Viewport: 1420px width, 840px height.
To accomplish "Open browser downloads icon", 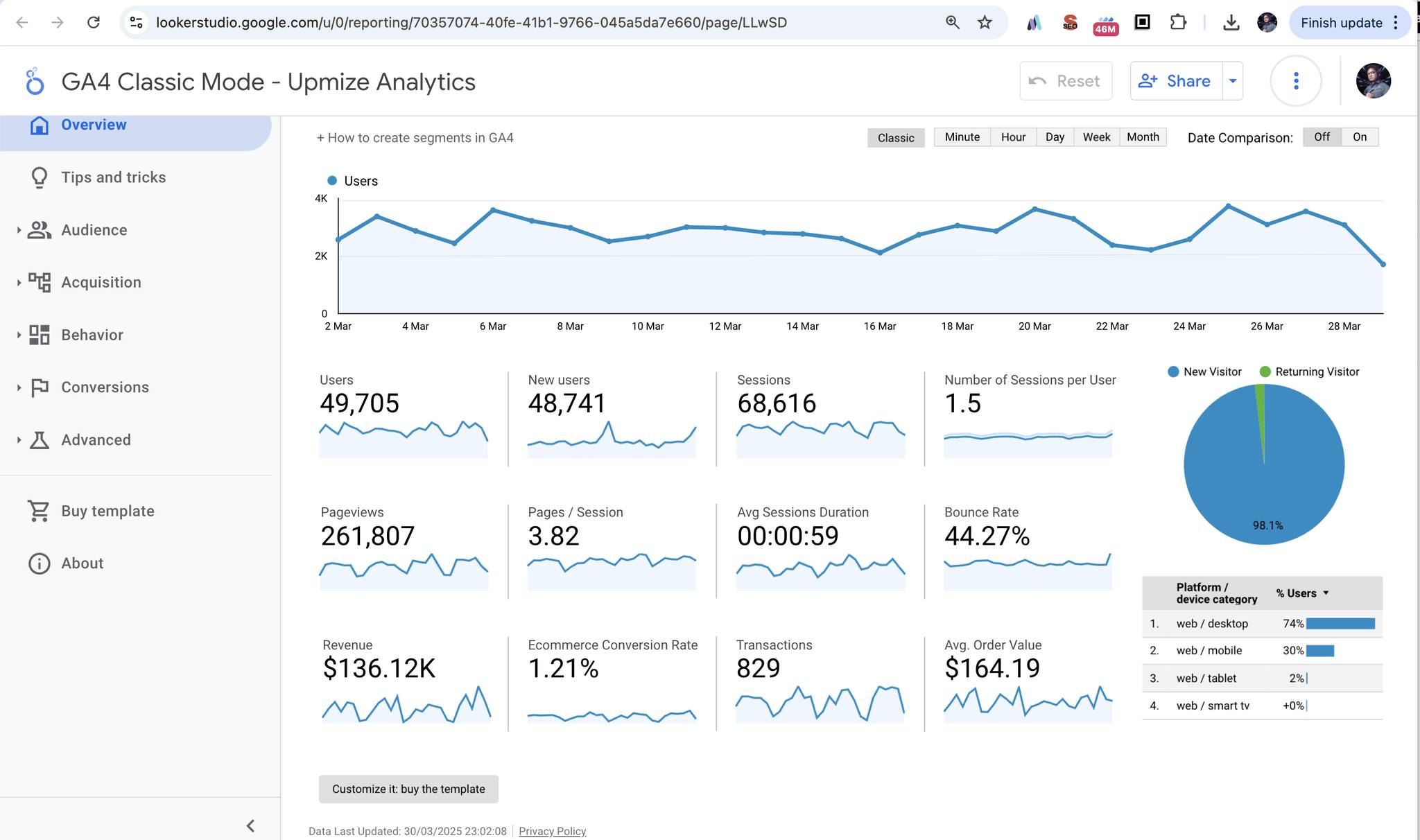I will 1231,22.
